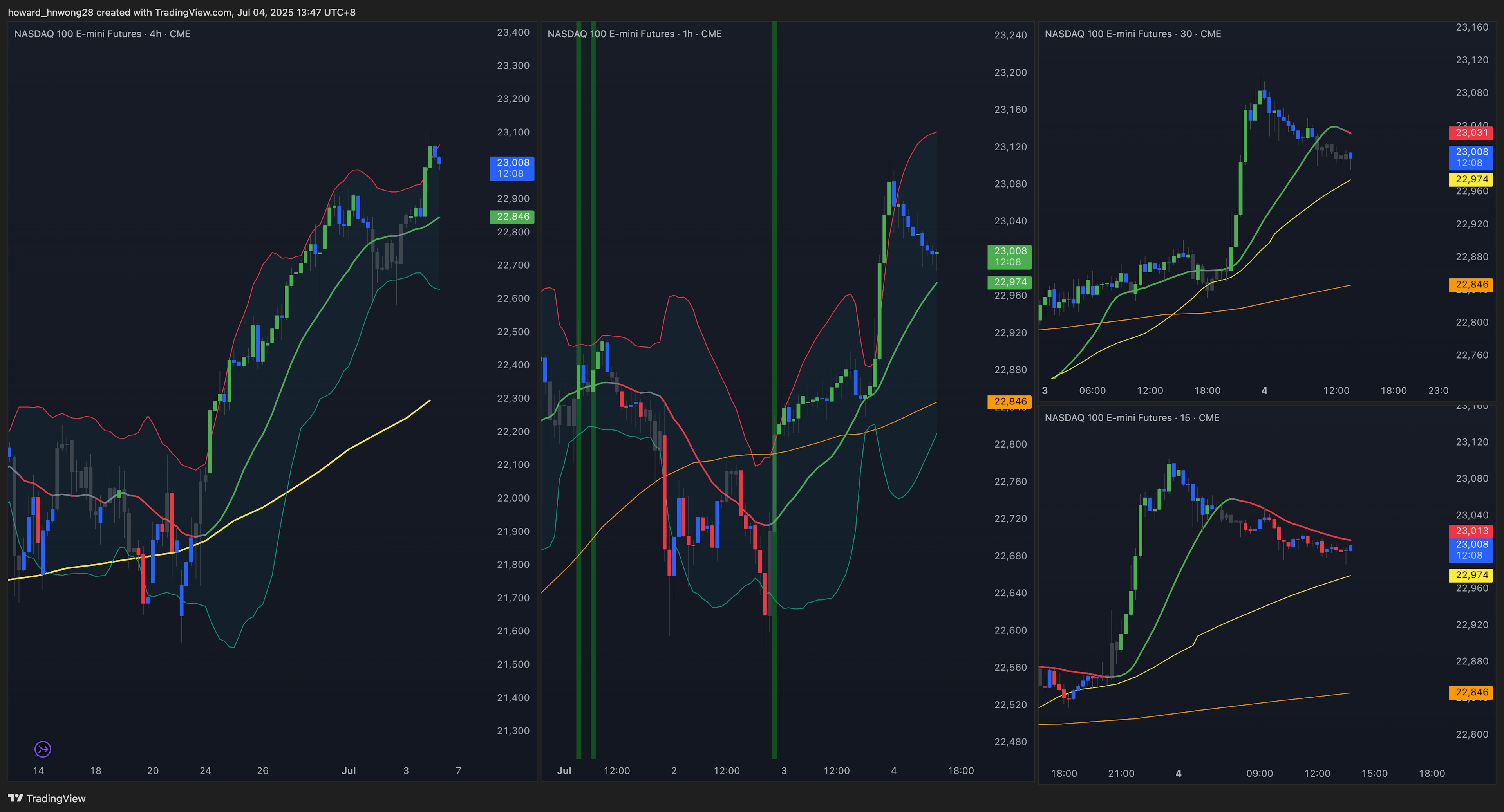Click the 'Jul' label on 4h time axis
1504x812 pixels.
pyautogui.click(x=349, y=770)
